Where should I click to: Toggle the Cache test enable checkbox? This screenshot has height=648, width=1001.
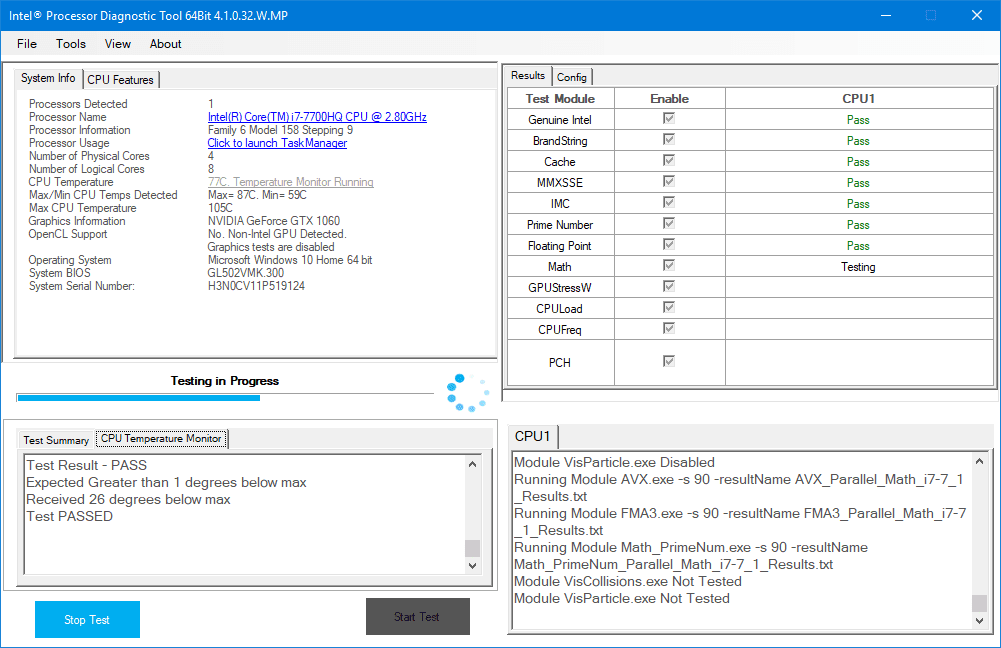point(669,161)
